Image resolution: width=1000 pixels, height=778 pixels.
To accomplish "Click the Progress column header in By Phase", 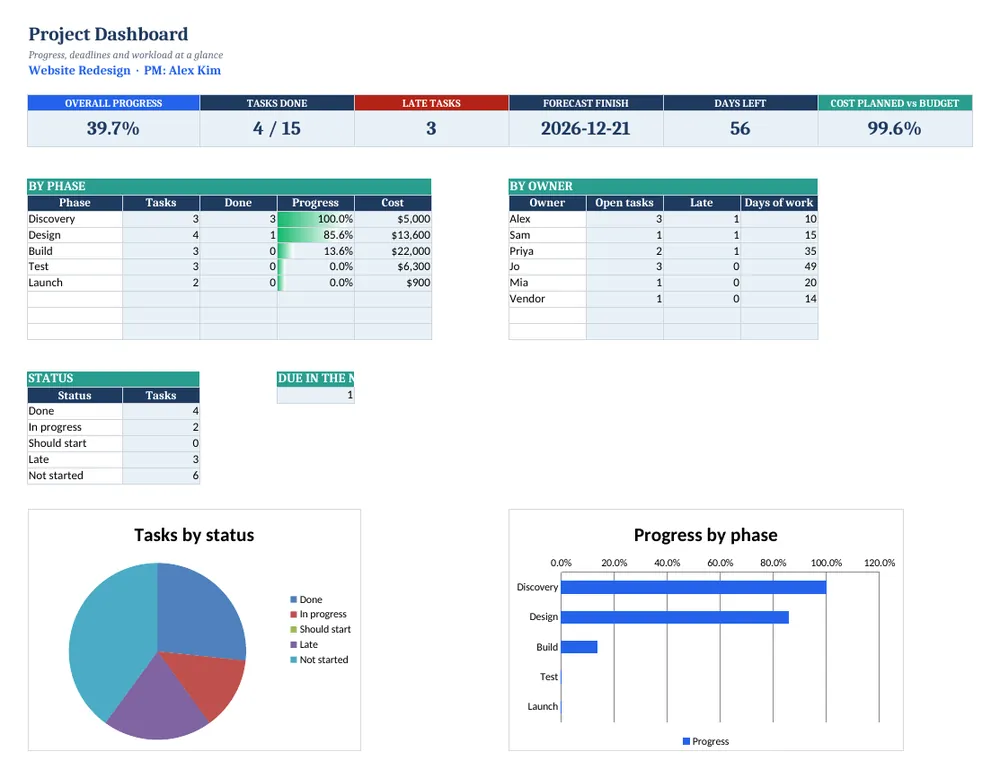I will coord(315,203).
